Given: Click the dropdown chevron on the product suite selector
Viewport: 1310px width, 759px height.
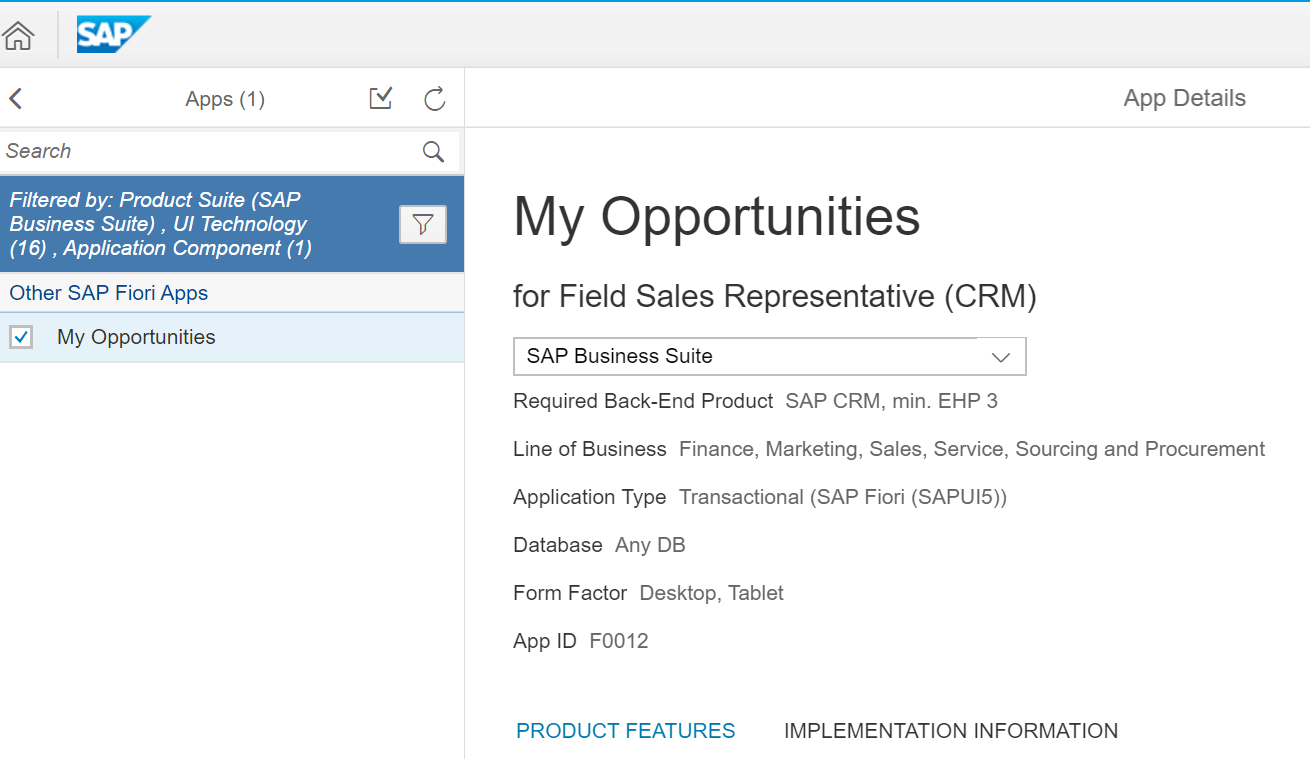Looking at the screenshot, I should pos(1002,356).
